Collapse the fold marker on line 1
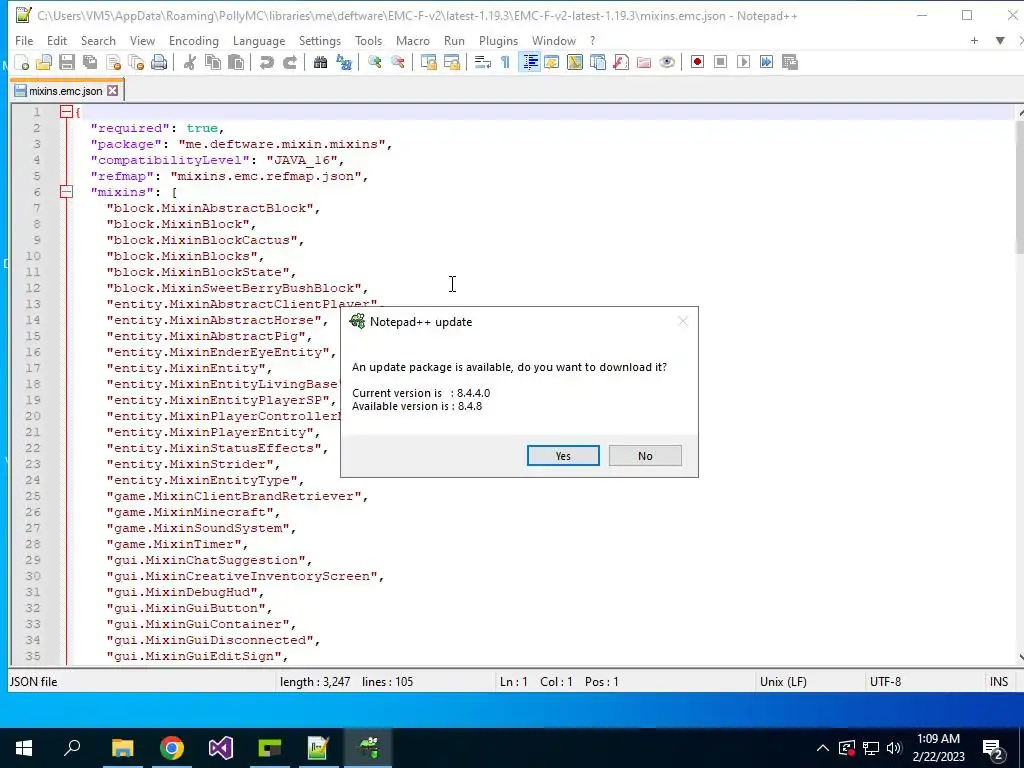The width and height of the screenshot is (1024, 768). (x=66, y=112)
